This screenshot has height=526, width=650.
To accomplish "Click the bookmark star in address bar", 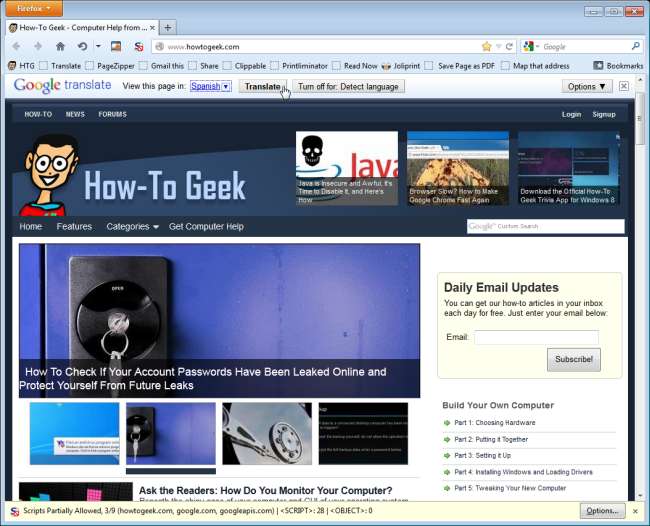I will (486, 46).
